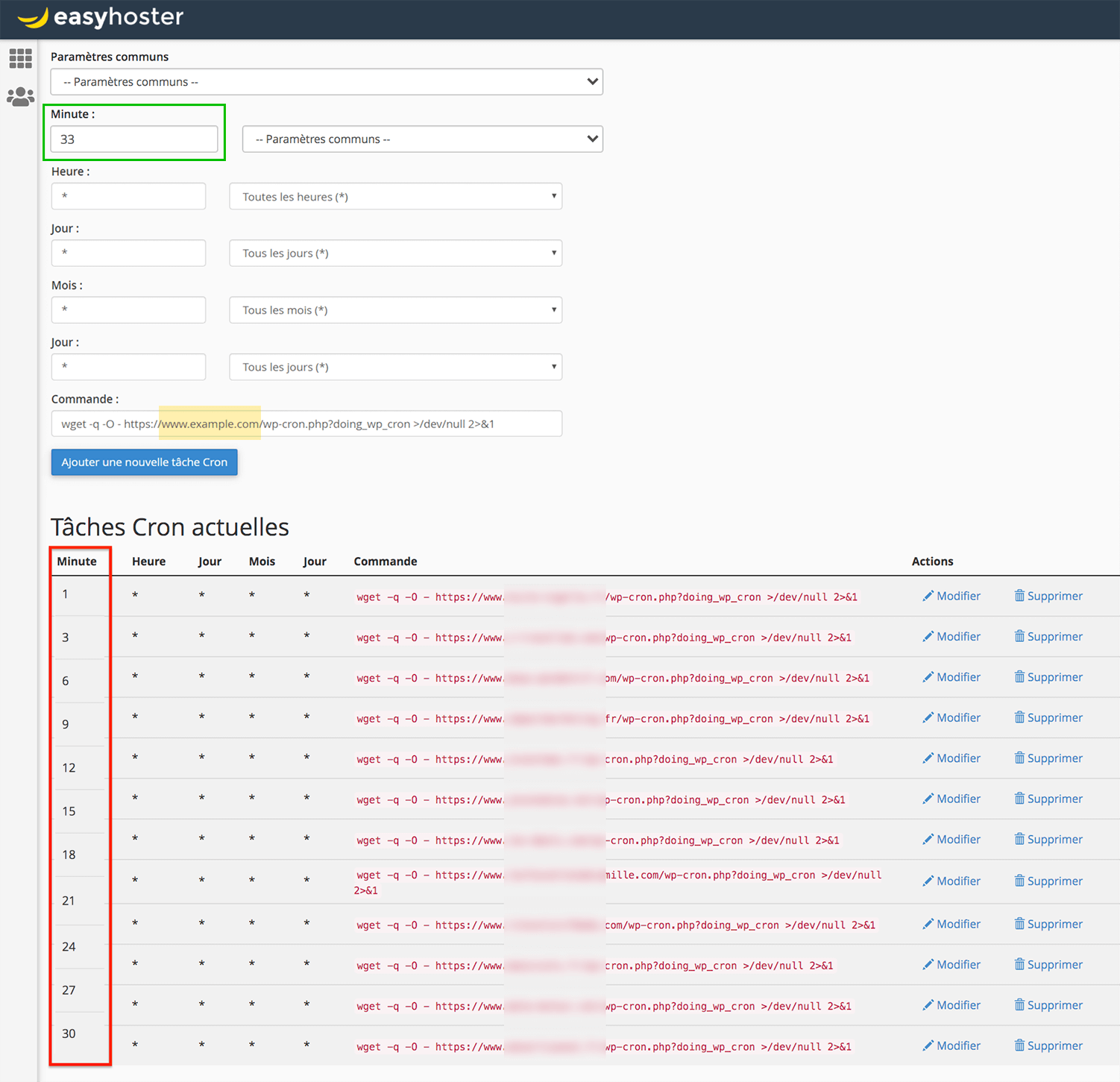
Task: Click the Commande input field
Action: click(x=306, y=424)
